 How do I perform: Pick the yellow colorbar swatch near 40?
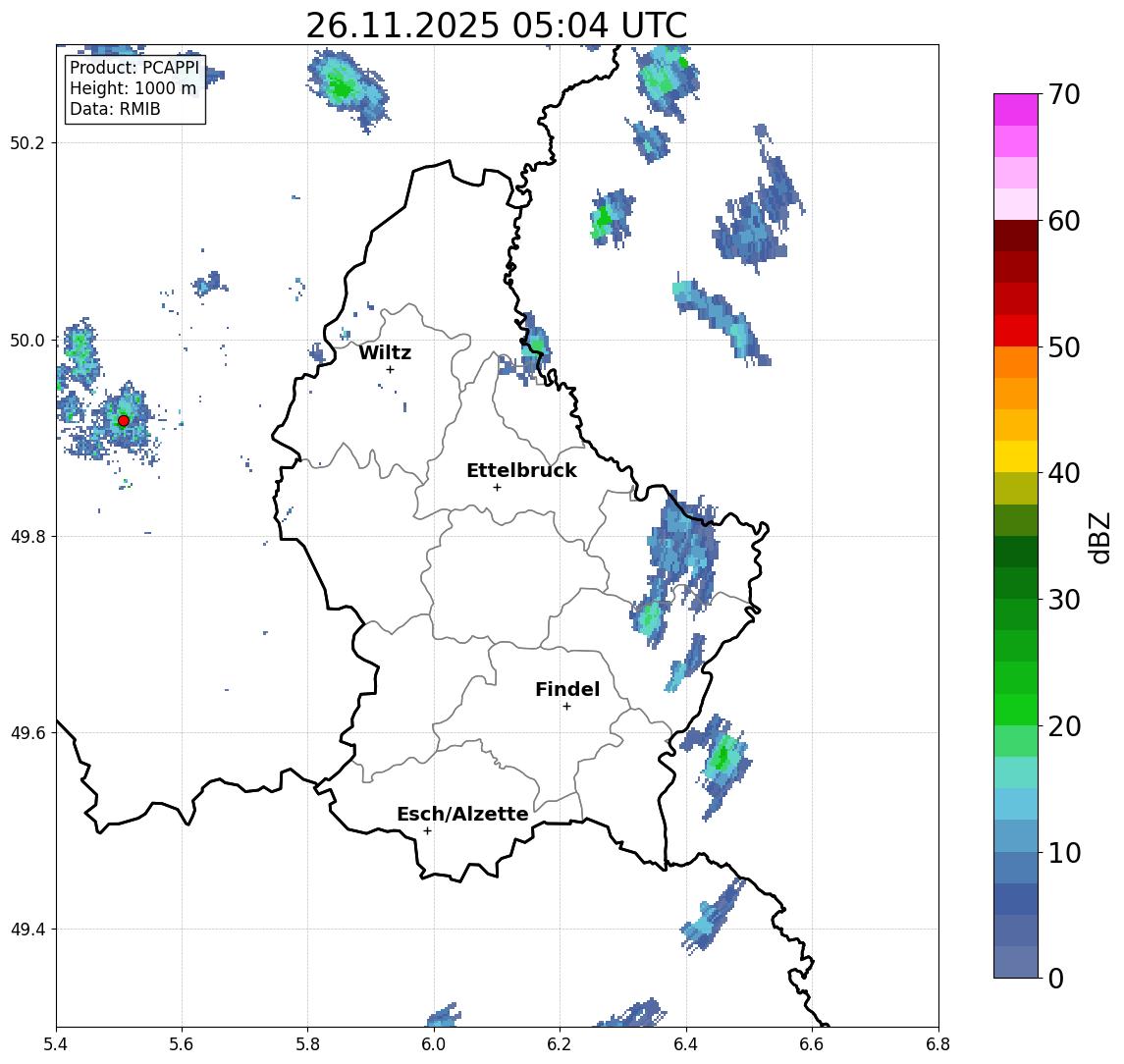coord(1016,456)
